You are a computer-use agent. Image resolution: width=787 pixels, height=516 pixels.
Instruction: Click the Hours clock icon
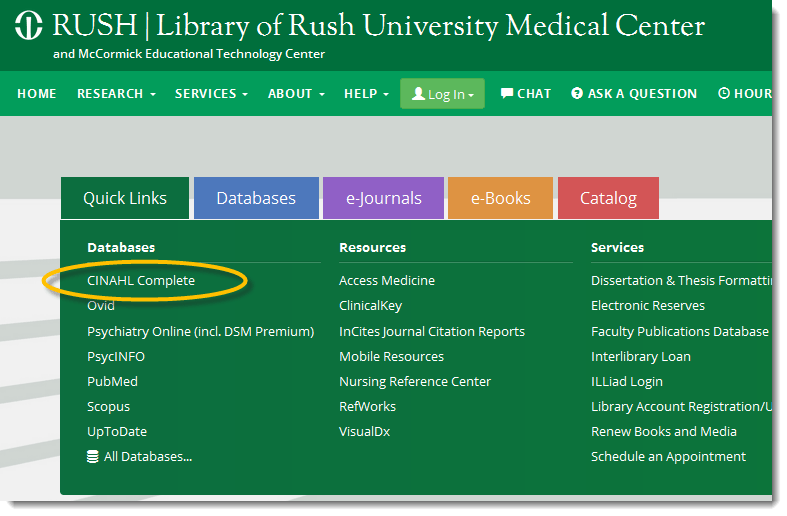coord(724,93)
